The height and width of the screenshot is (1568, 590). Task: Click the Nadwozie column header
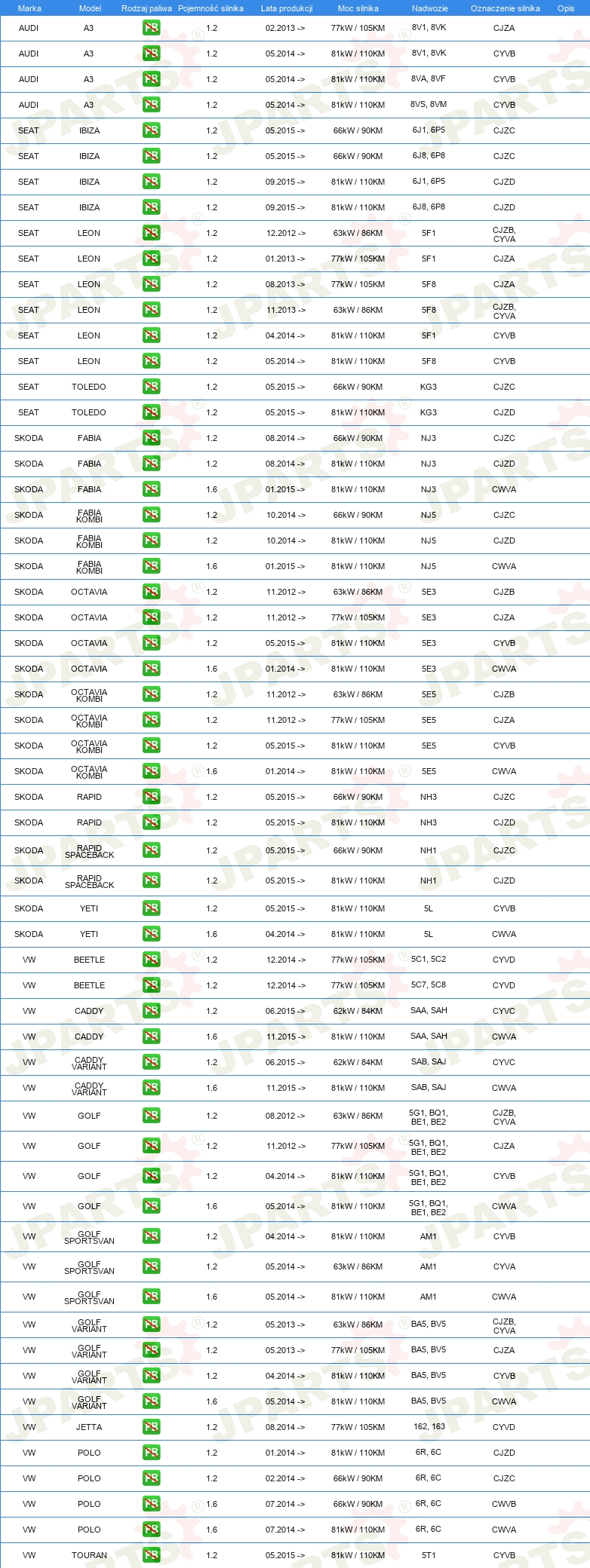click(429, 8)
